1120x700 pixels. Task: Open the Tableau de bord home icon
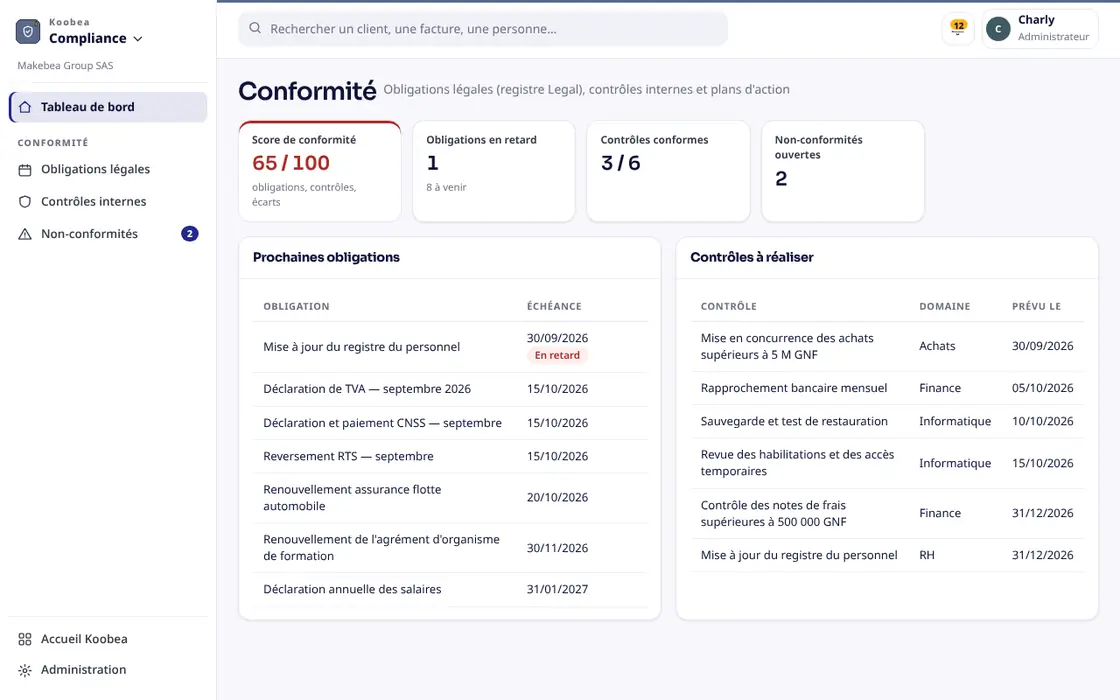pos(25,107)
